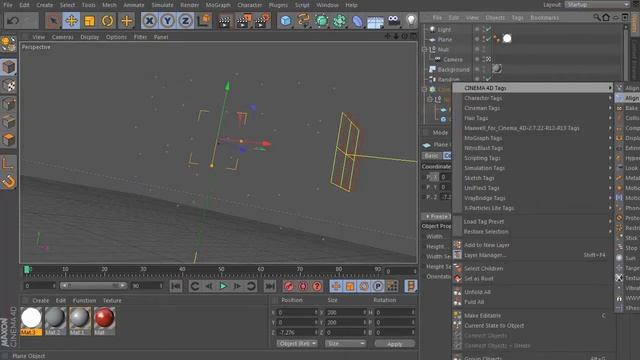
Task: Enable Texture mode checkerboard icon
Action: (9, 86)
